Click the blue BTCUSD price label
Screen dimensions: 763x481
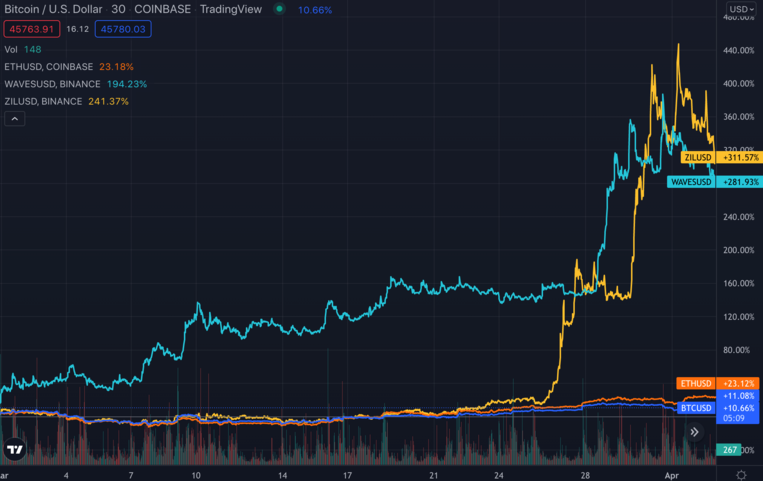click(696, 408)
